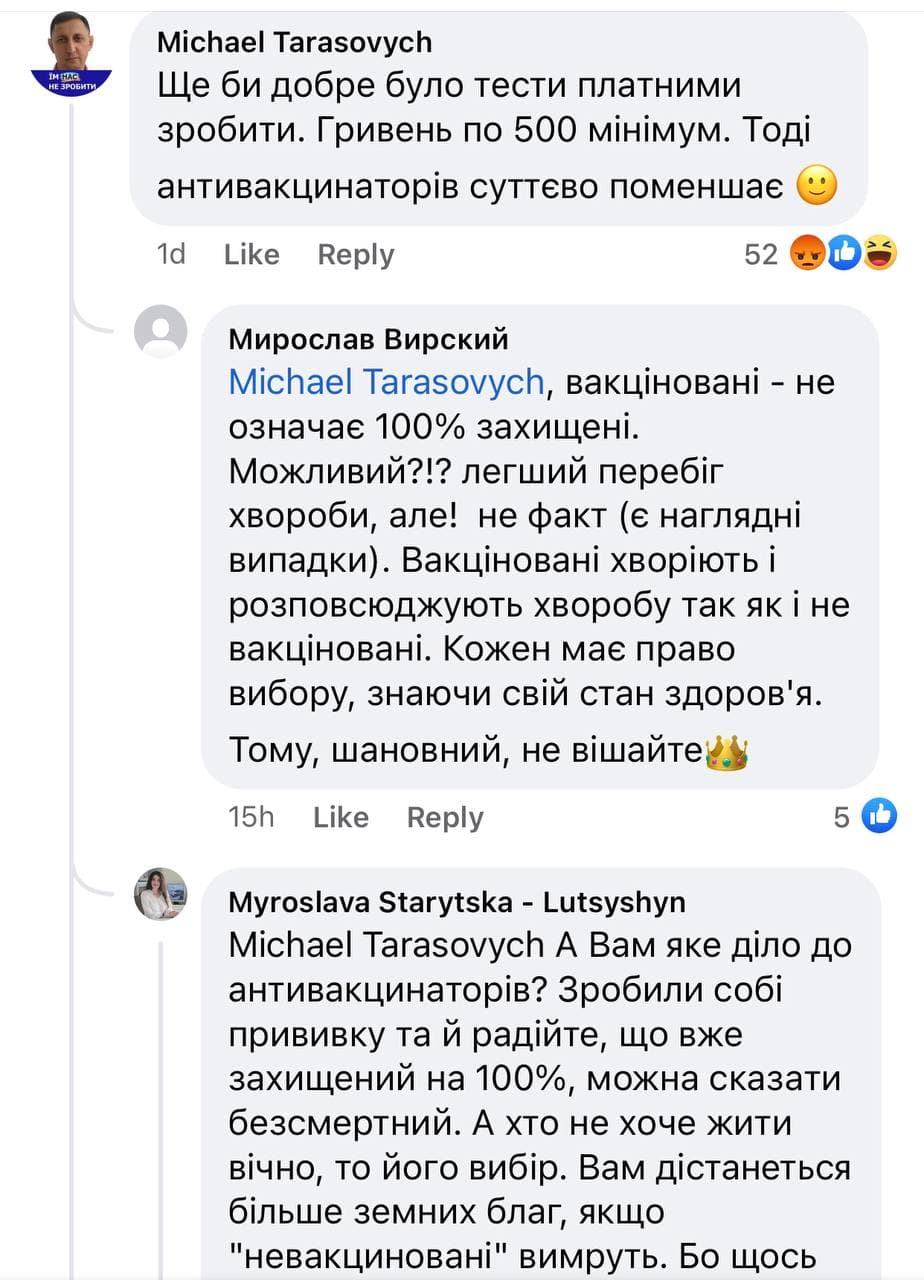Click the blue like icon on Вирский's comment
This screenshot has width=924, height=1280.
879,818
